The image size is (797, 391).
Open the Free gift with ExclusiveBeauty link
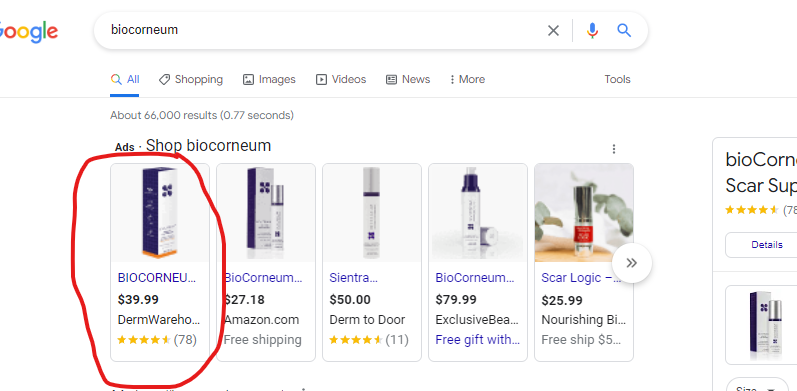pos(478,340)
